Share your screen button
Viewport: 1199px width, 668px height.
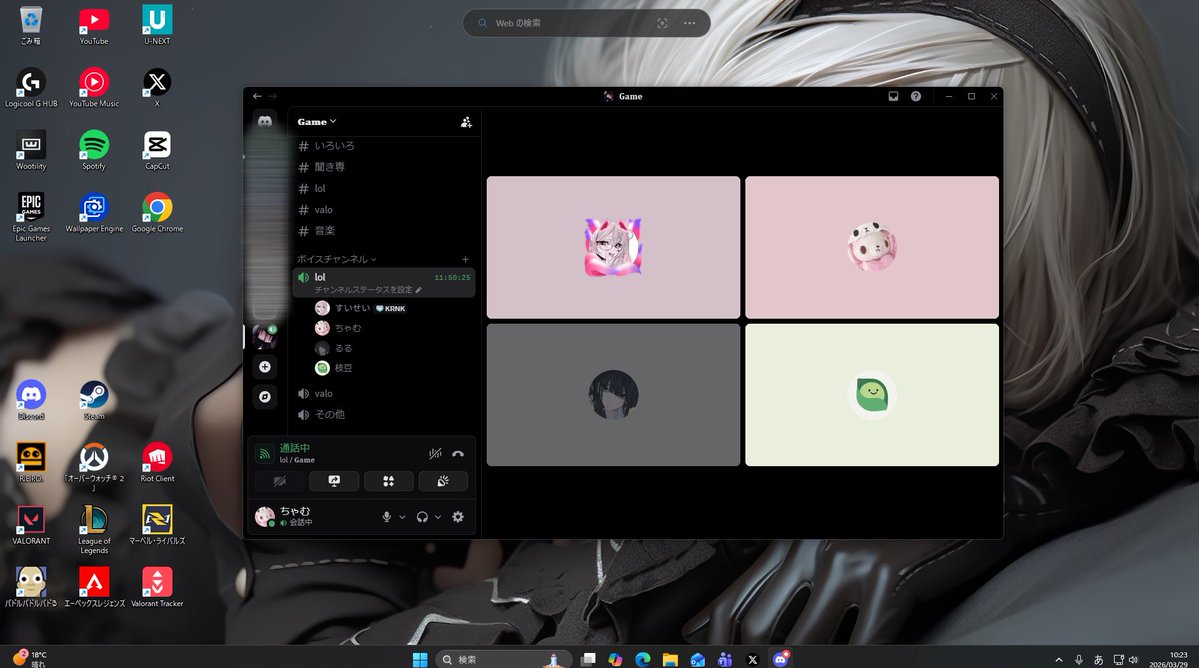click(x=334, y=481)
